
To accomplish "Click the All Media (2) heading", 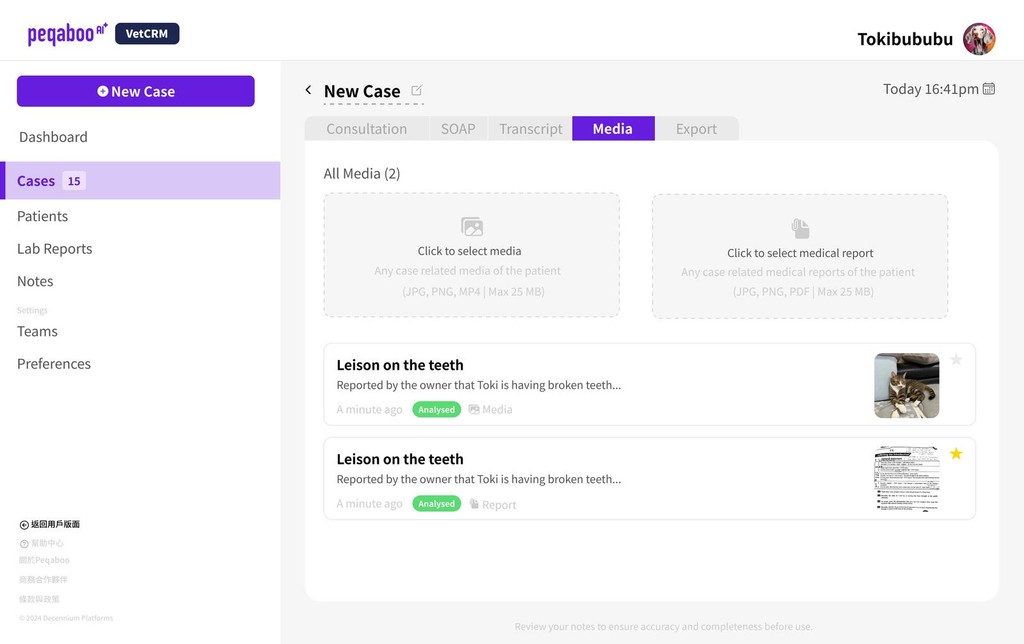I will pos(362,174).
